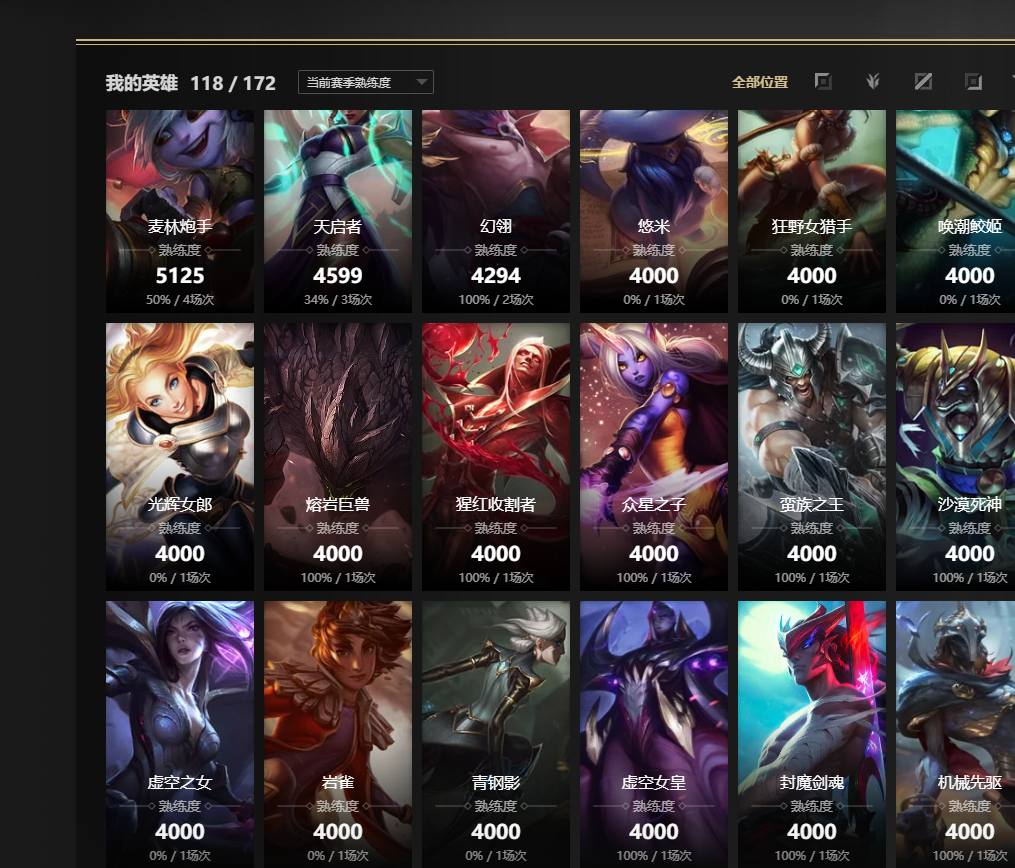Select the 悠米 champion portrait
The image size is (1015, 868).
coord(654,211)
